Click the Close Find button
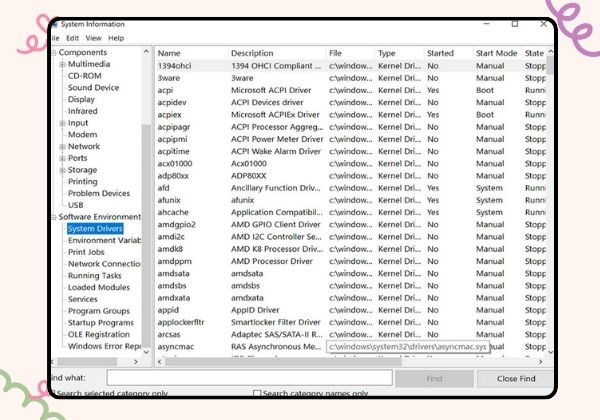This screenshot has height=420, width=600. [516, 379]
